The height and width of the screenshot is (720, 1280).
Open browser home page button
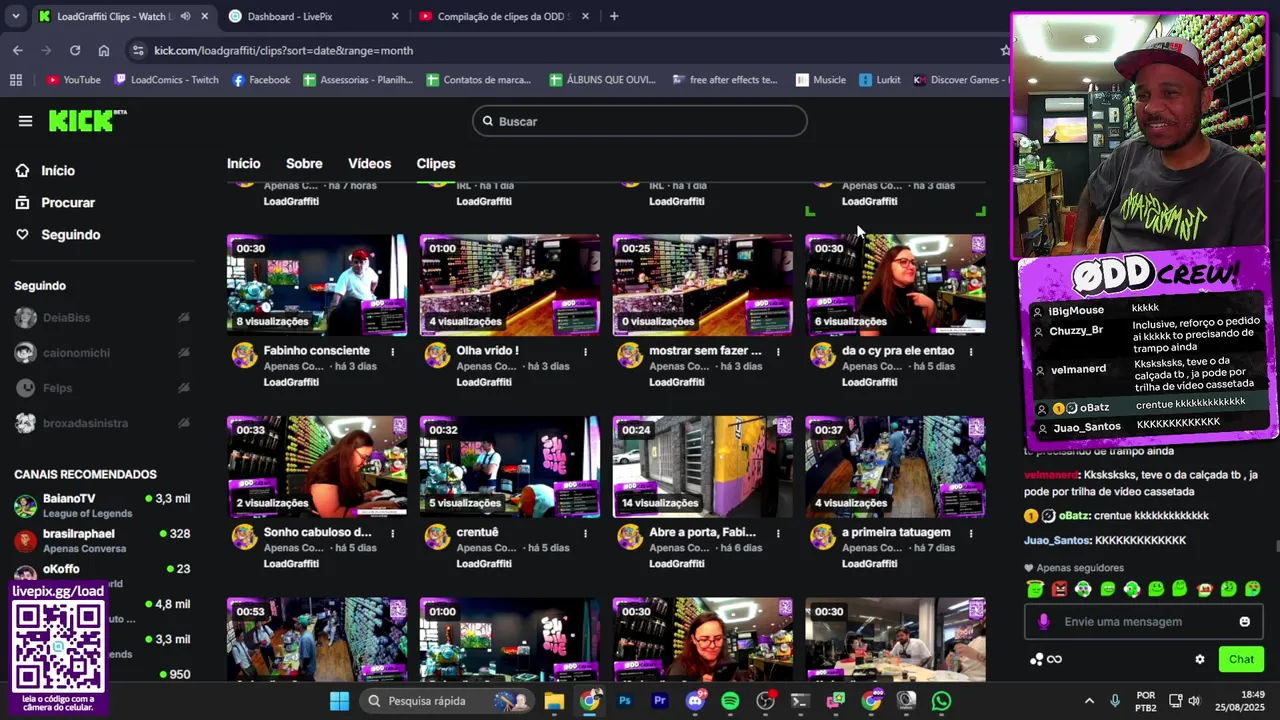[104, 50]
